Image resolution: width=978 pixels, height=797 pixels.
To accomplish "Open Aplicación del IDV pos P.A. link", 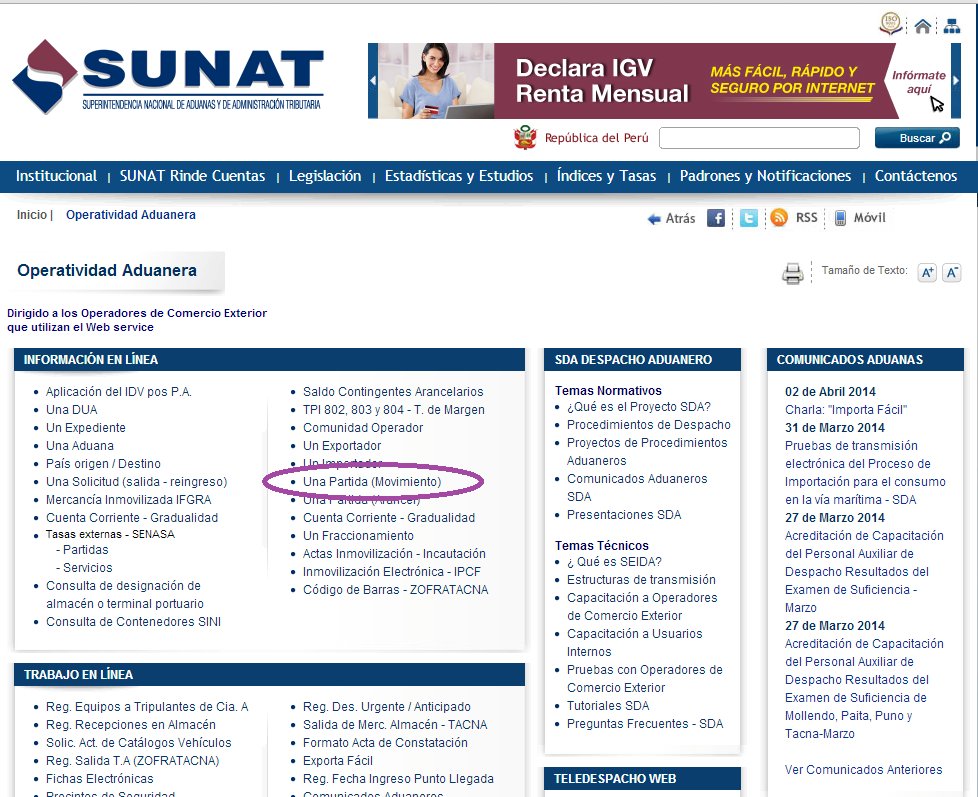I will 119,392.
